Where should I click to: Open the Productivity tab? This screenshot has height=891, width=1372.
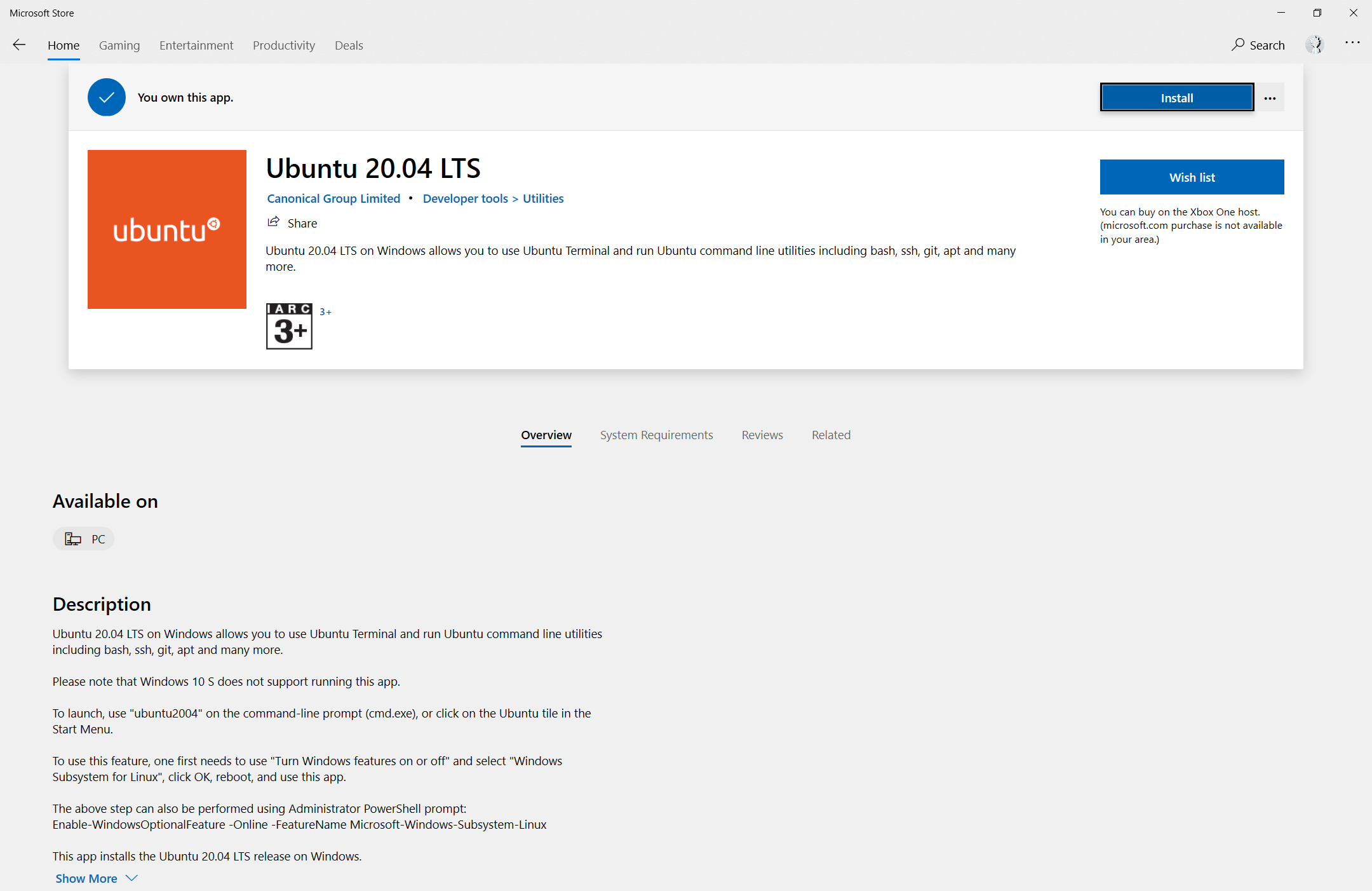coord(284,45)
